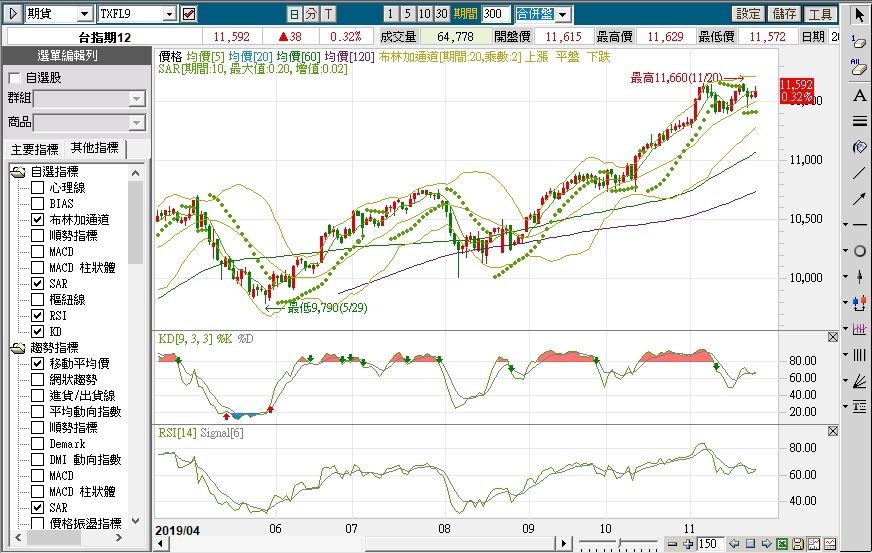Screen dimensions: 872x553
Task: Check the BIAS indicator
Action: tap(37, 204)
